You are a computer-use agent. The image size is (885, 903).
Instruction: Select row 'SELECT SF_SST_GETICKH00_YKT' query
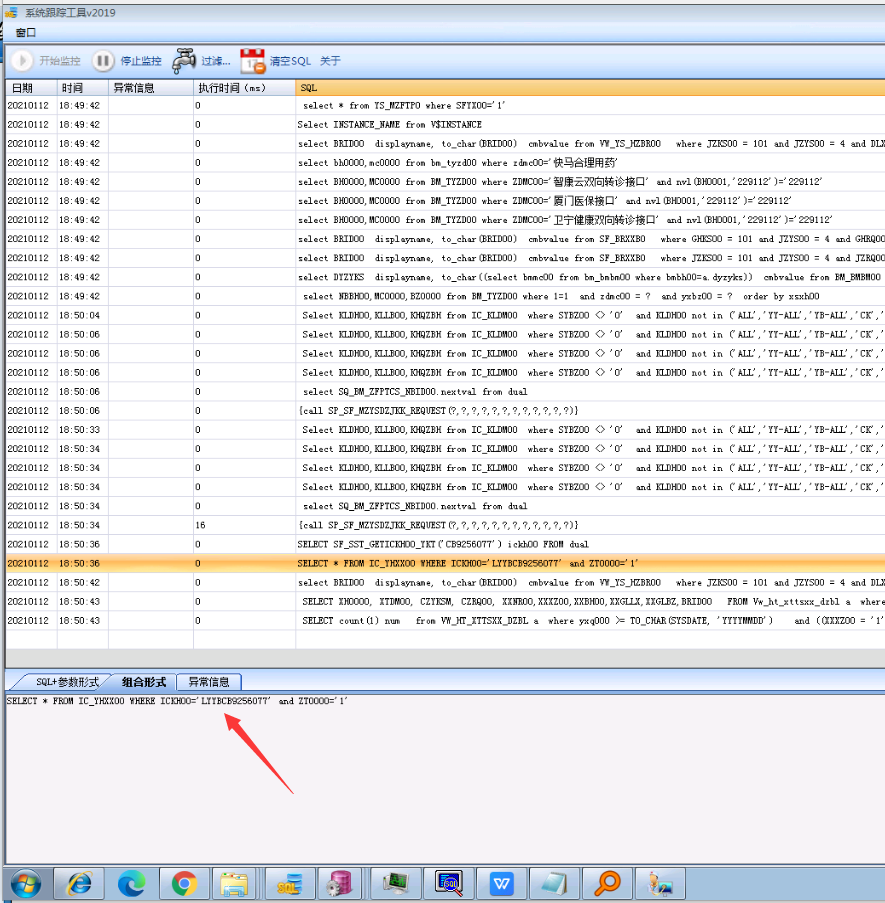(445, 544)
